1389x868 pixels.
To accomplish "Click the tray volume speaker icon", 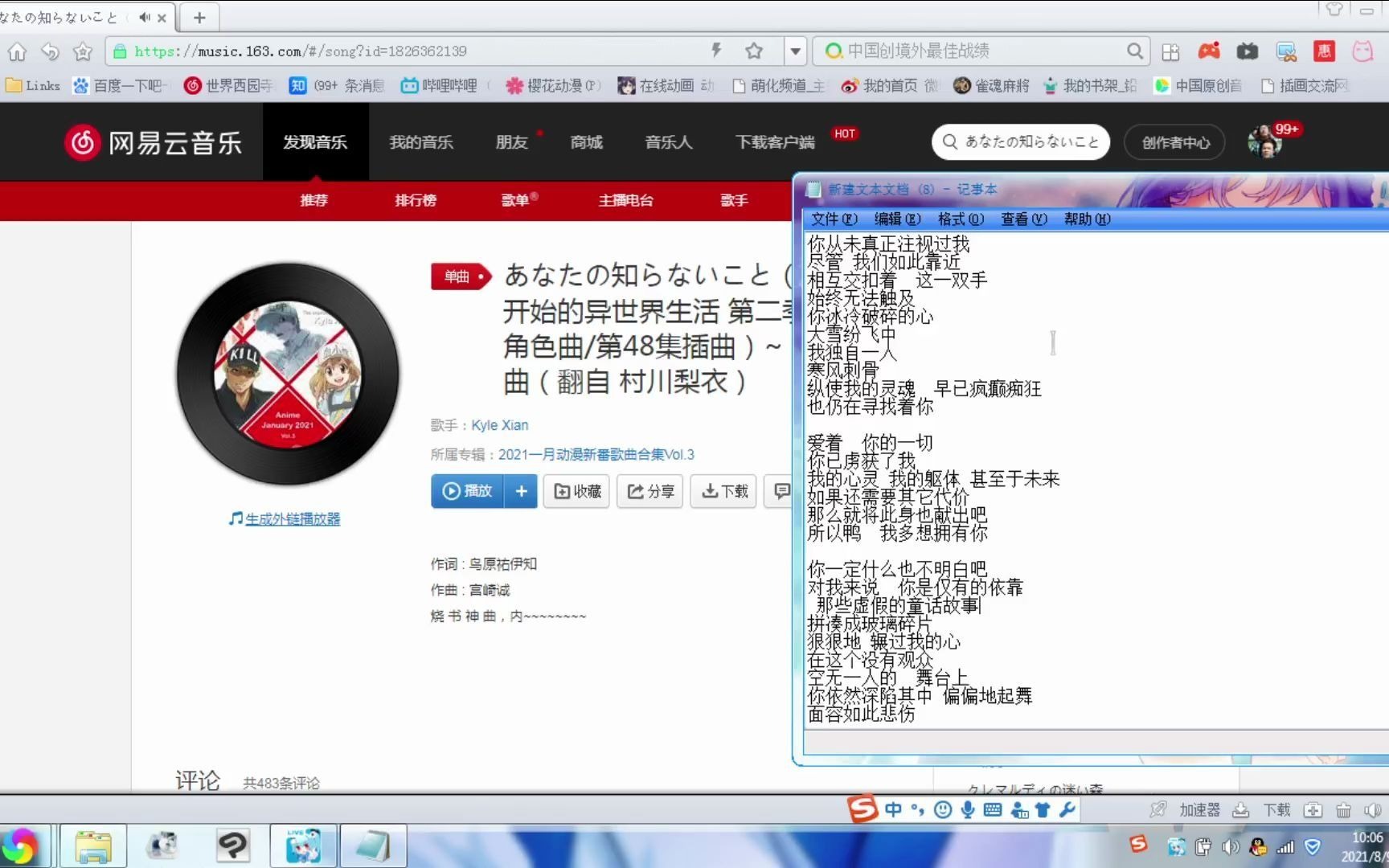I will (1231, 846).
